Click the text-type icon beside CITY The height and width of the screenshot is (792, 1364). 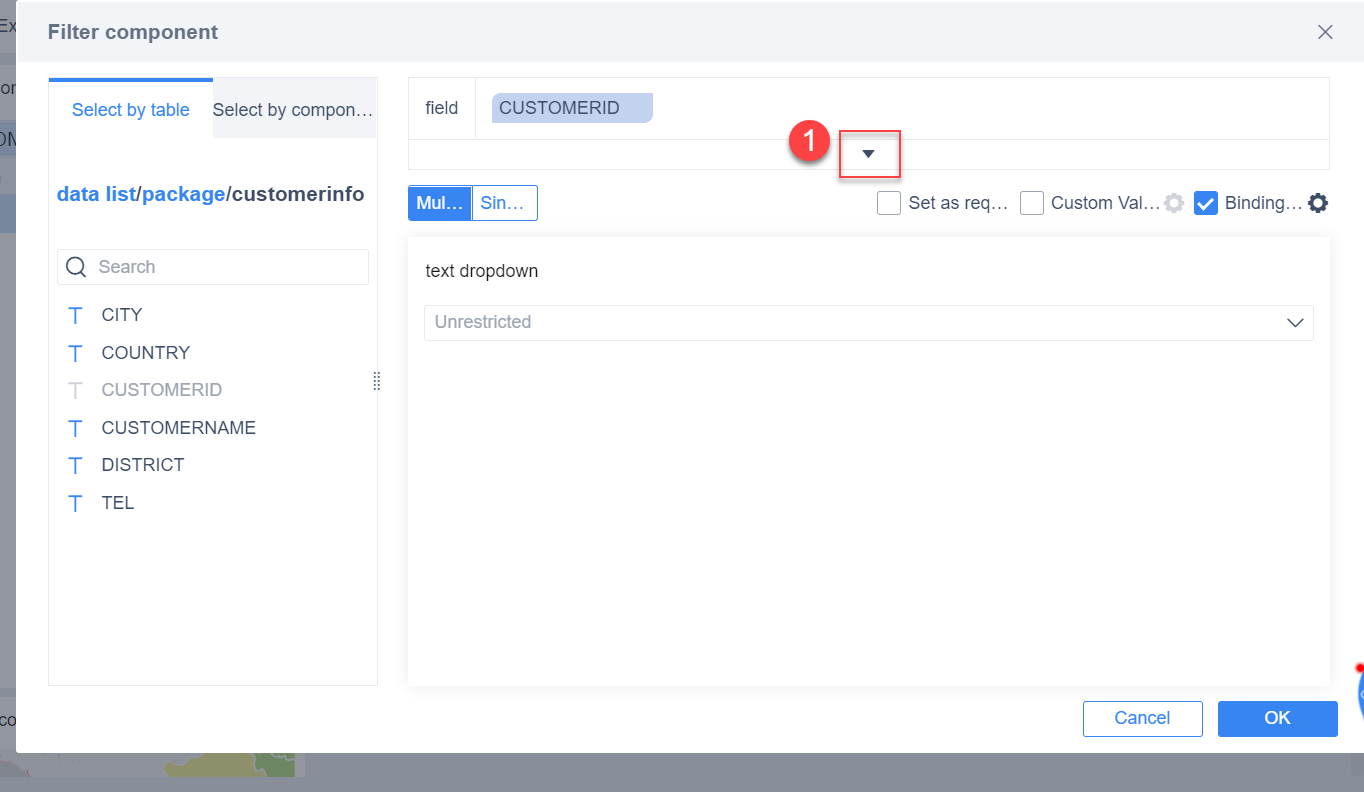(75, 315)
